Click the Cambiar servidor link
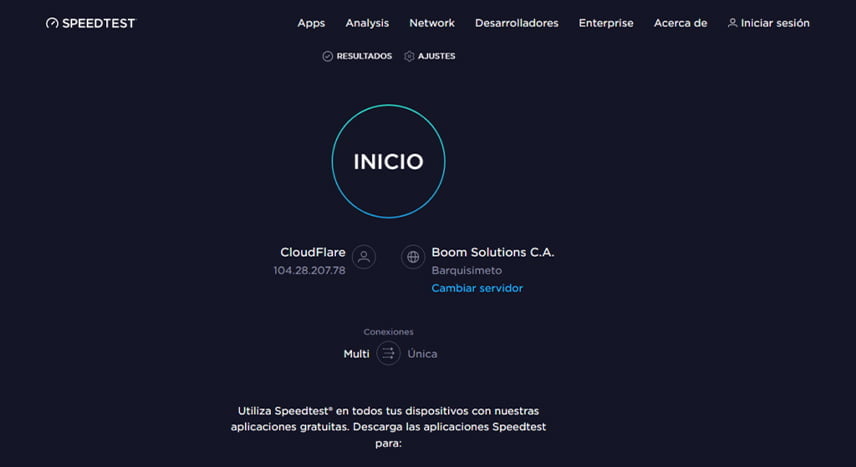Screen dimensions: 856x467 tap(477, 288)
